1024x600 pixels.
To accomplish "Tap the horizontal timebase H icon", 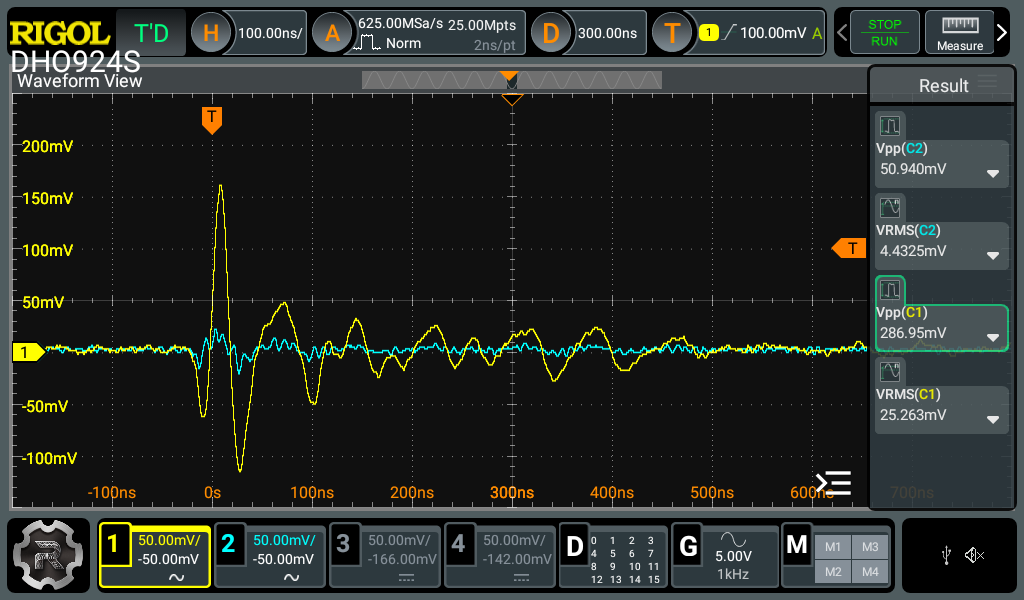I will coord(211,33).
